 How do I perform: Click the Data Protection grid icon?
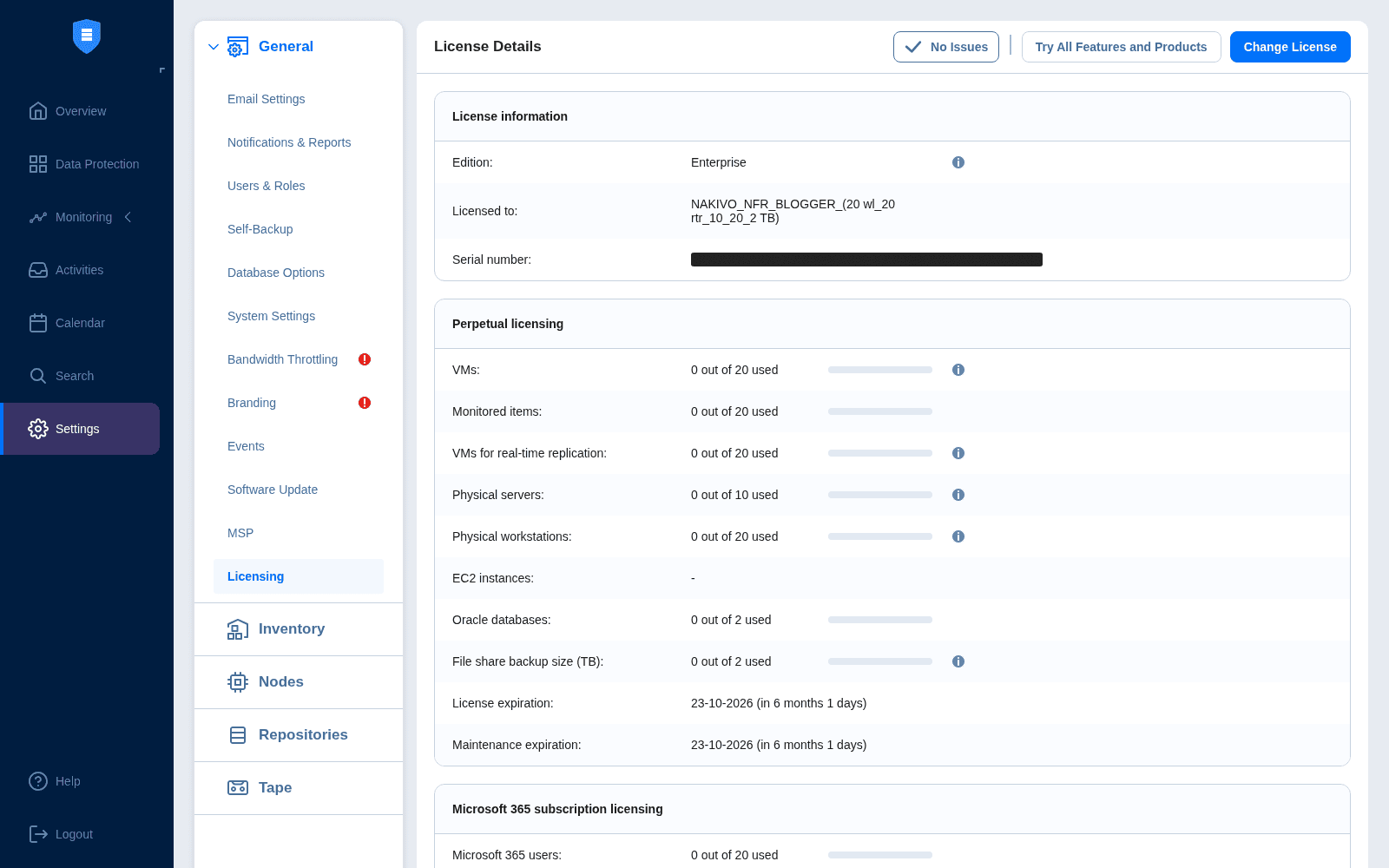(38, 164)
